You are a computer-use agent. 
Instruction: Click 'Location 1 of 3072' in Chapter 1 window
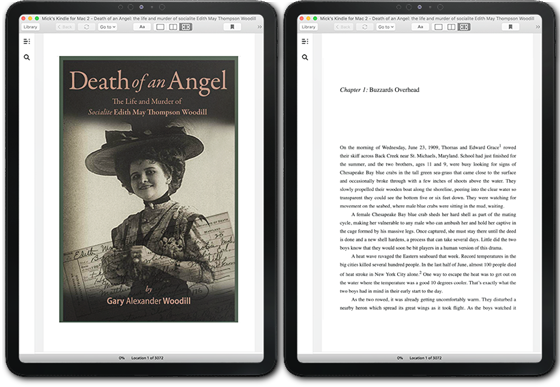coord(425,358)
